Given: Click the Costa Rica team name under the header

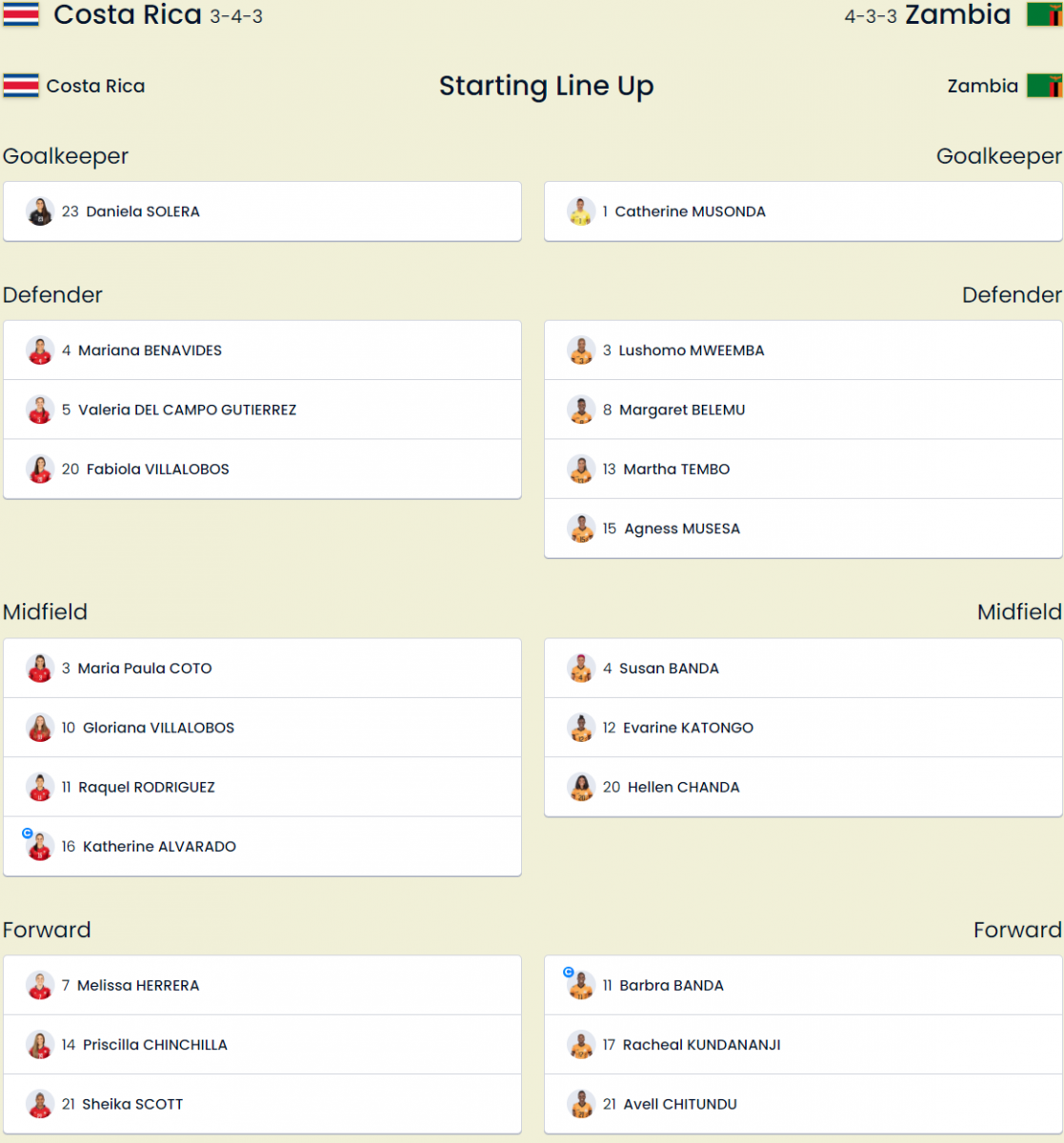Looking at the screenshot, I should (96, 86).
